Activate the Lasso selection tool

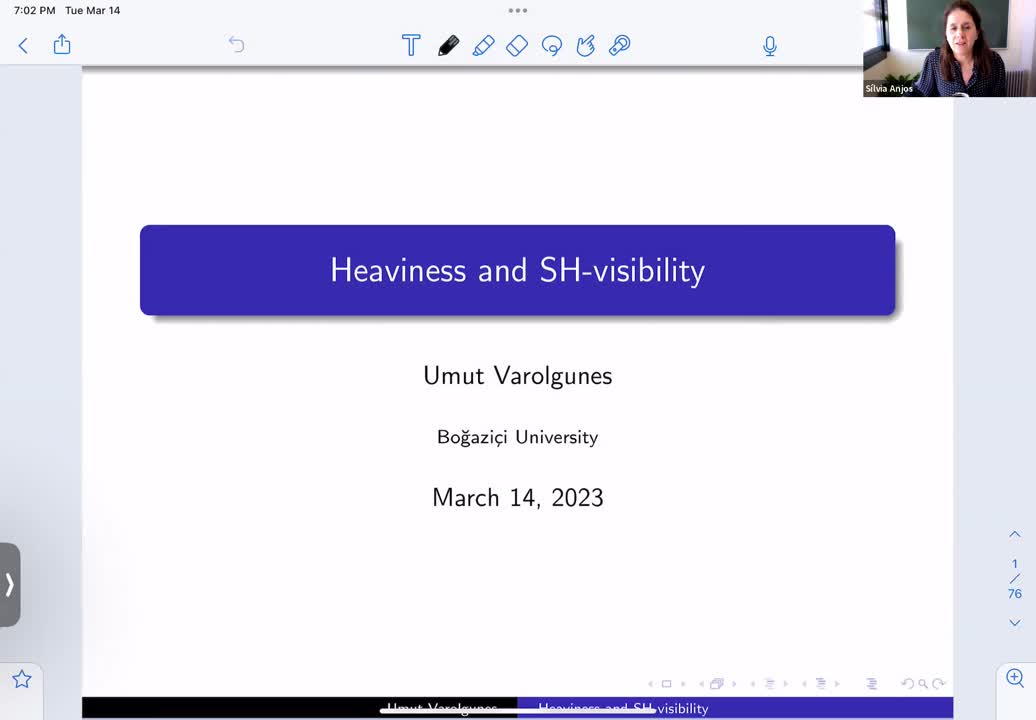[552, 45]
